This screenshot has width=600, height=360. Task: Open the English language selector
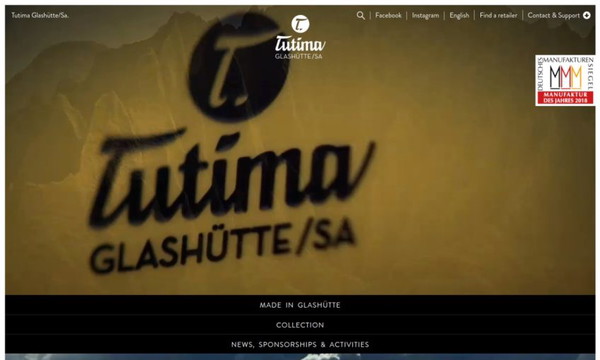(459, 15)
